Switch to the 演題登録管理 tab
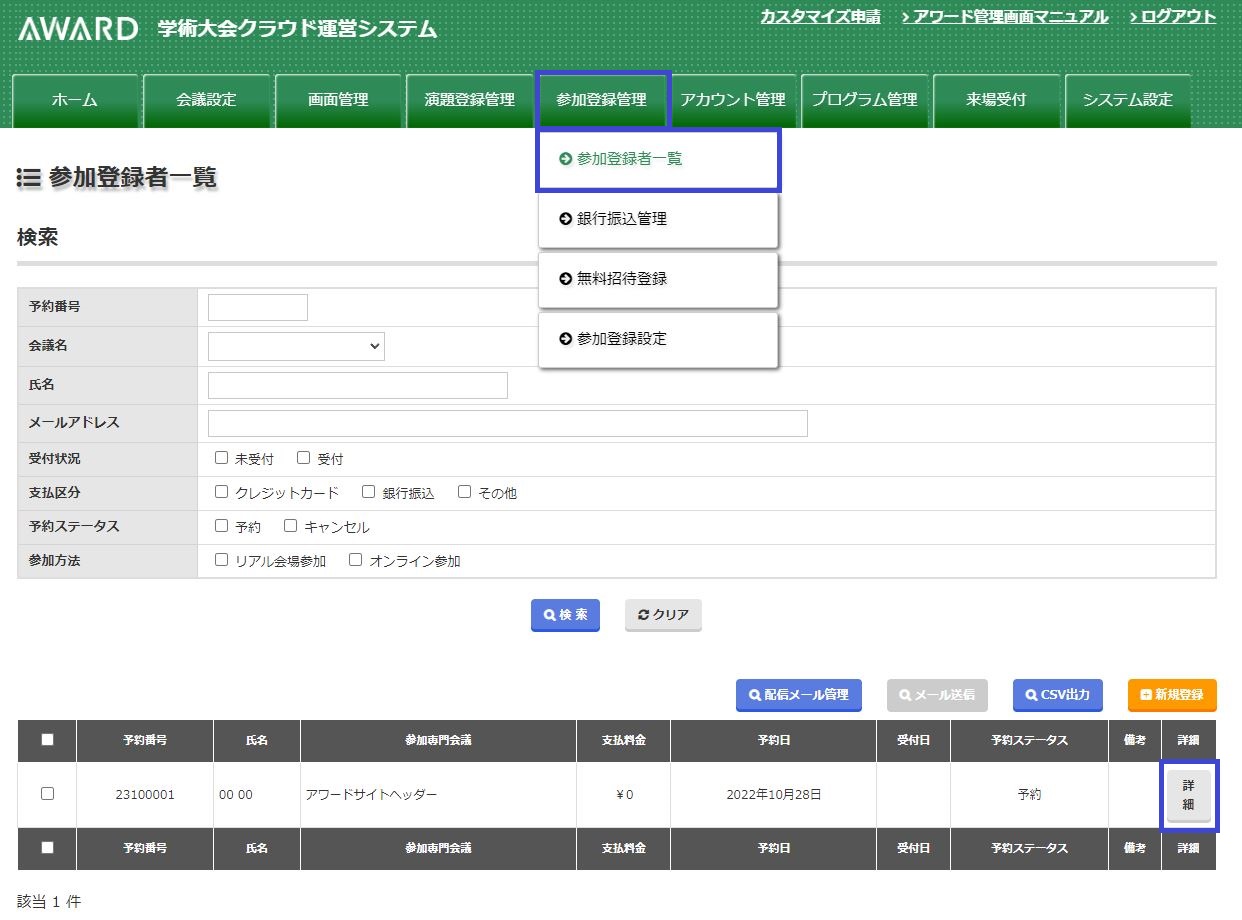The width and height of the screenshot is (1242, 920). 469,100
